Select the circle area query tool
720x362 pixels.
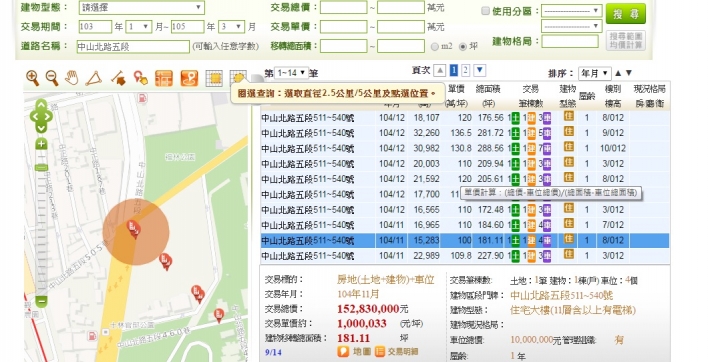238,77
